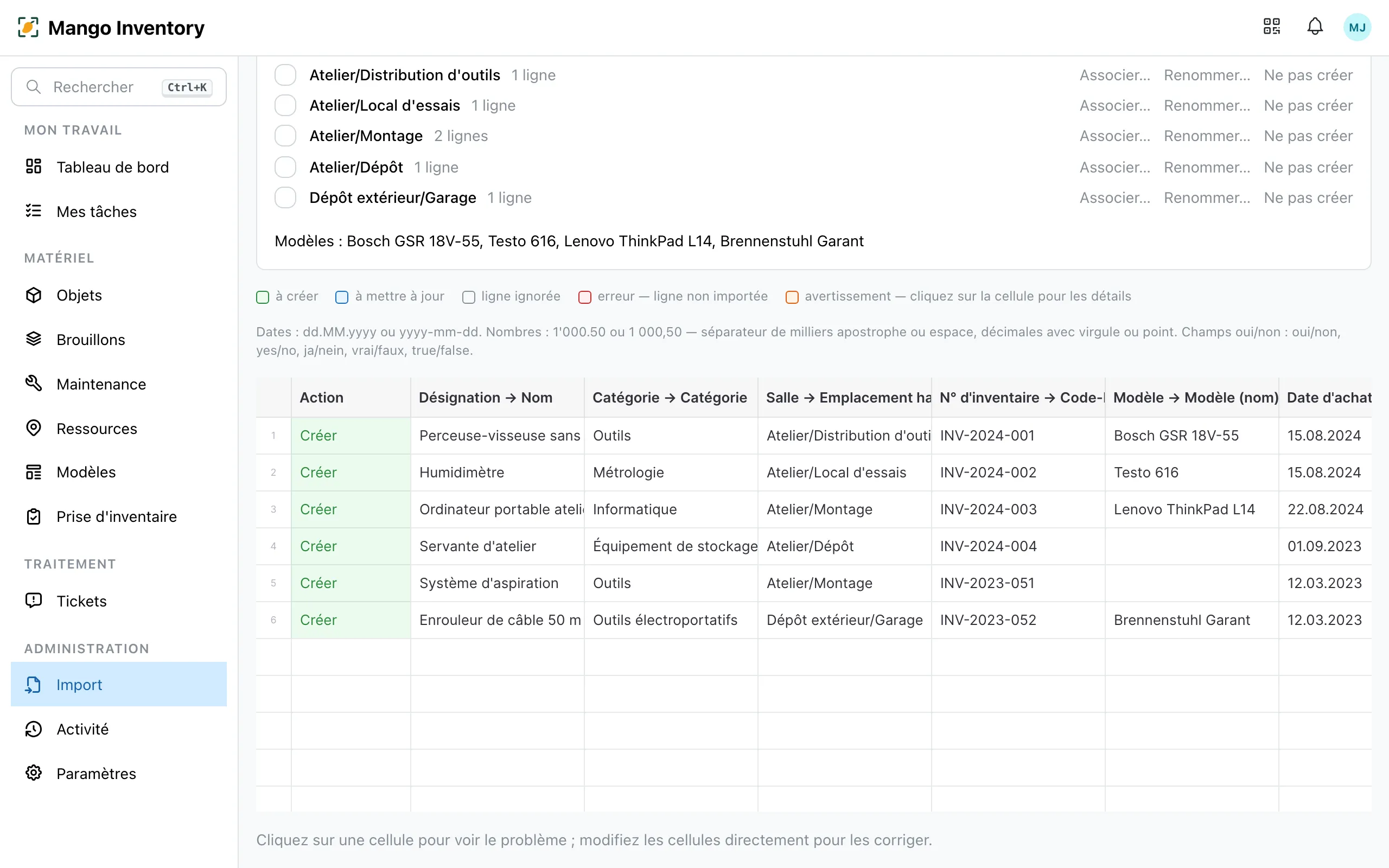Image resolution: width=1389 pixels, height=868 pixels.
Task: Click the Import file icon
Action: pyautogui.click(x=34, y=684)
